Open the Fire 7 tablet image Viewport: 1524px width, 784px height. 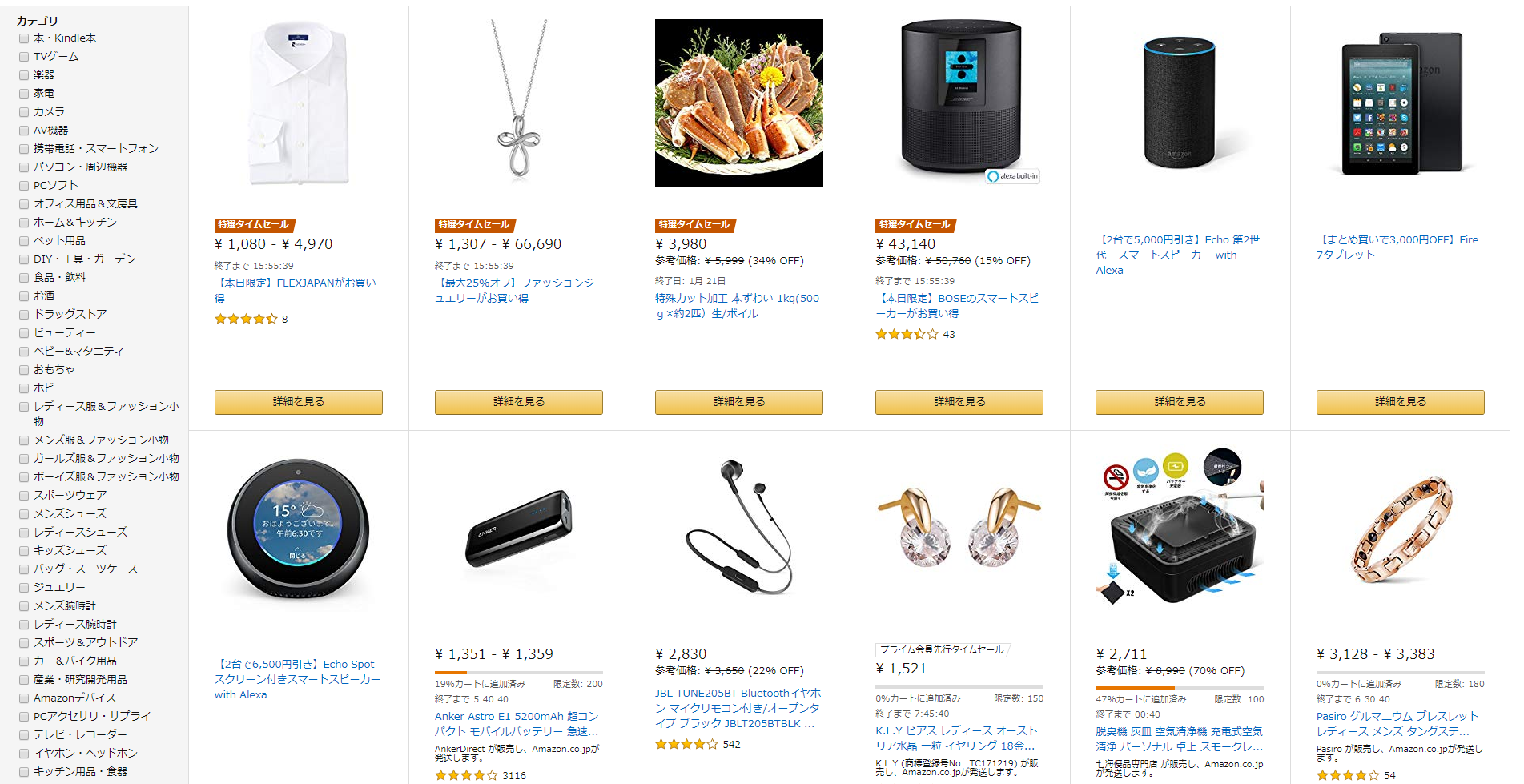pyautogui.click(x=1401, y=103)
